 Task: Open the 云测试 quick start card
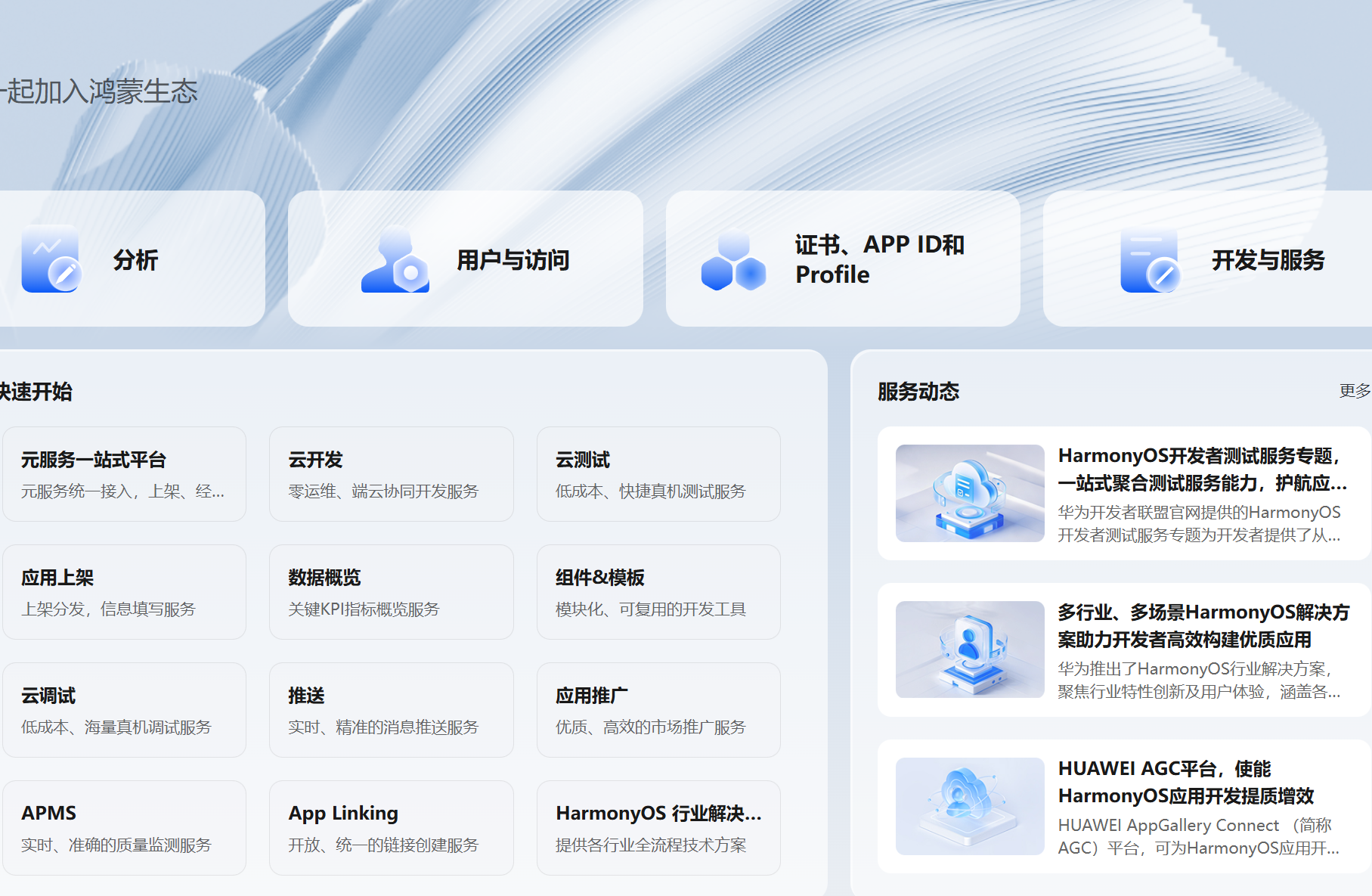(658, 474)
